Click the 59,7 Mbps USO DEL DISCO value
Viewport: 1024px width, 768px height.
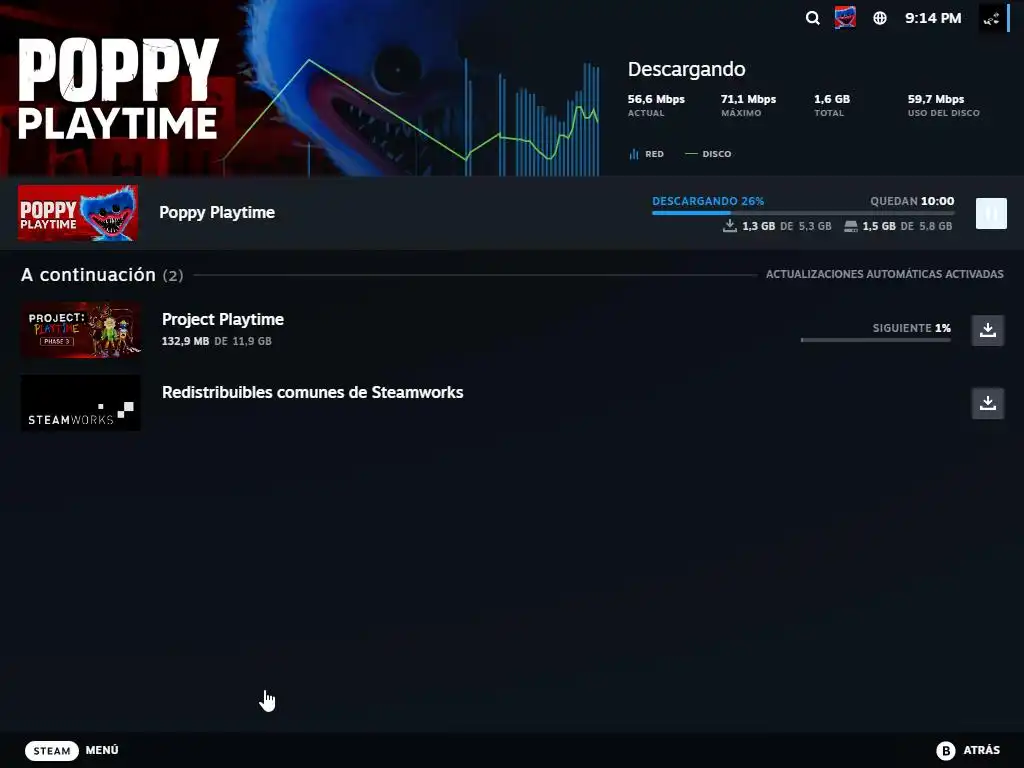(x=935, y=99)
